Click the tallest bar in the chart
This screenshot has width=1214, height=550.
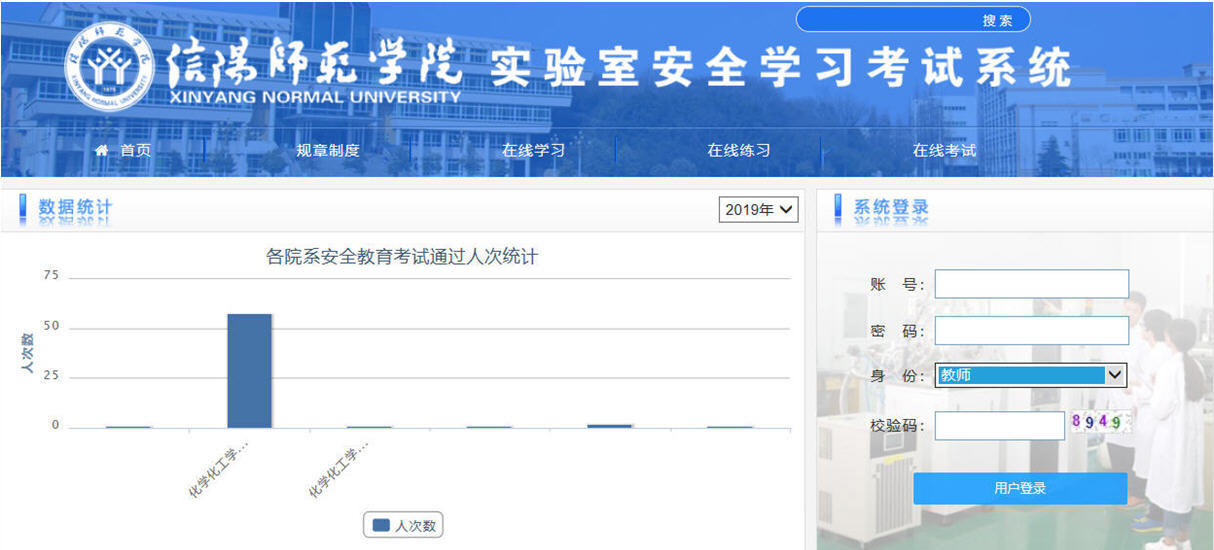[x=249, y=371]
